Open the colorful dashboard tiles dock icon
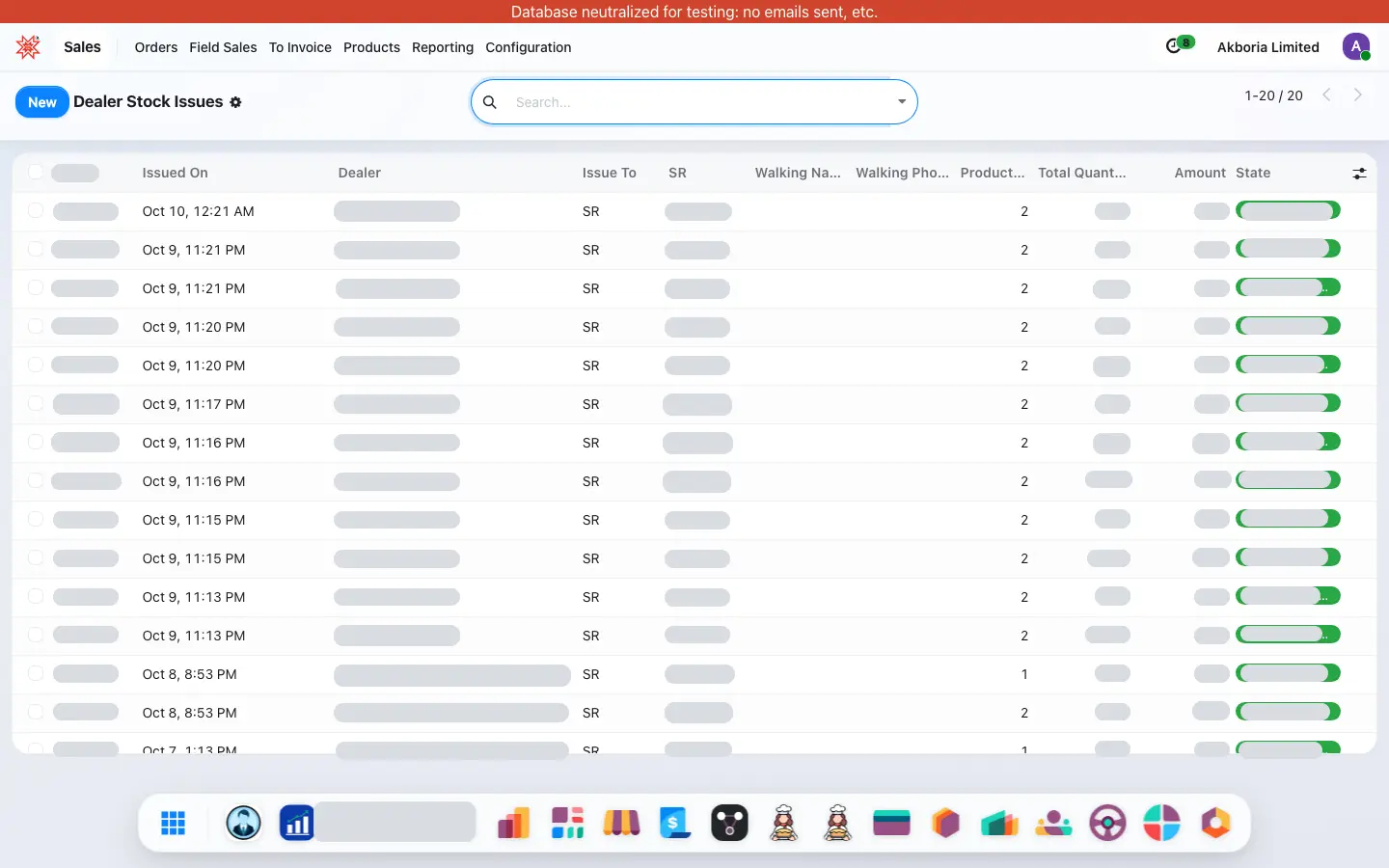 (567, 823)
